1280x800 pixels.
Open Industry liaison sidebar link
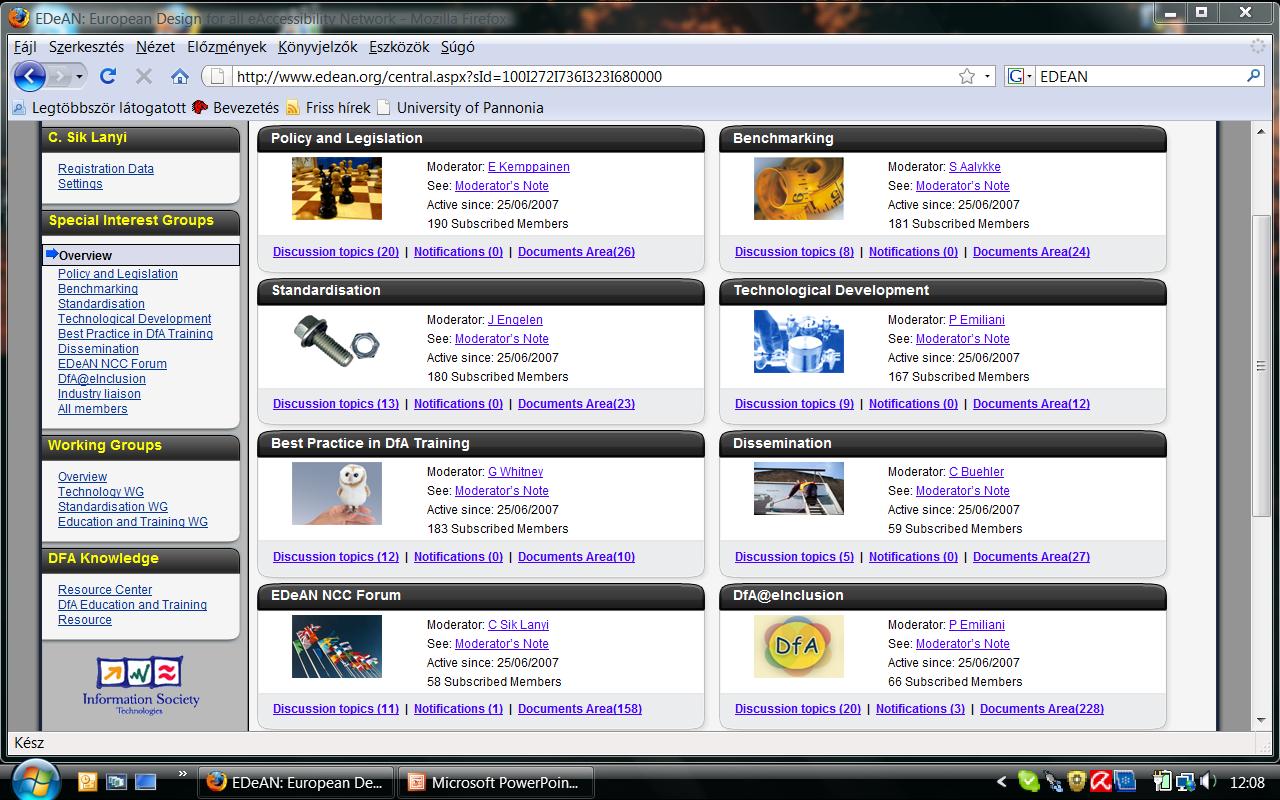pos(99,394)
